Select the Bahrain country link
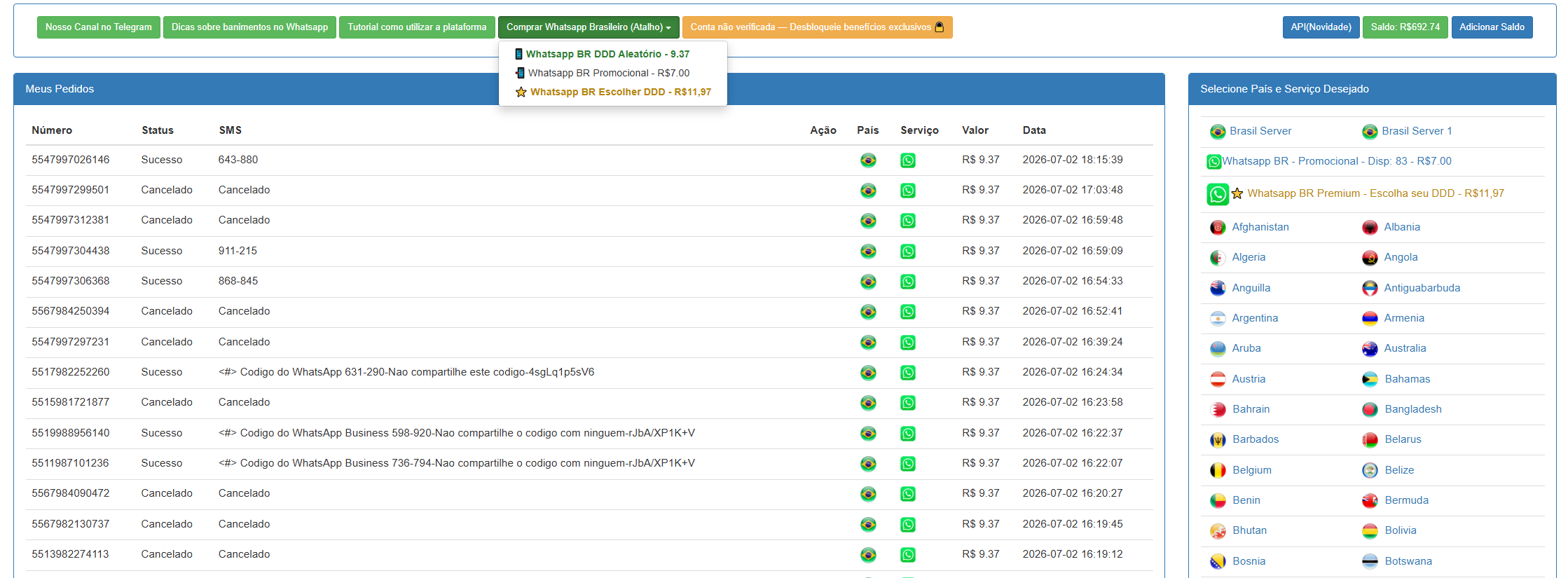 point(1251,409)
